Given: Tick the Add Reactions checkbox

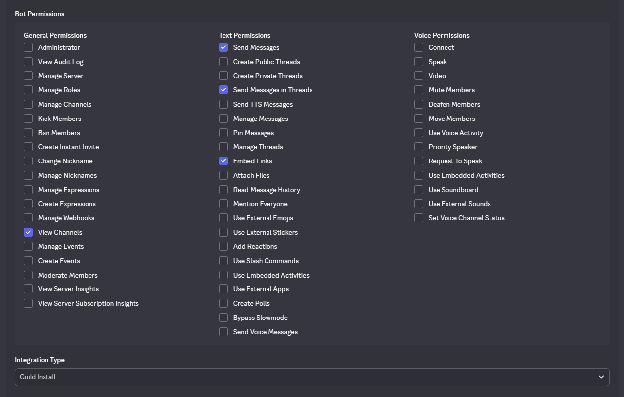Looking at the screenshot, I should coord(223,247).
